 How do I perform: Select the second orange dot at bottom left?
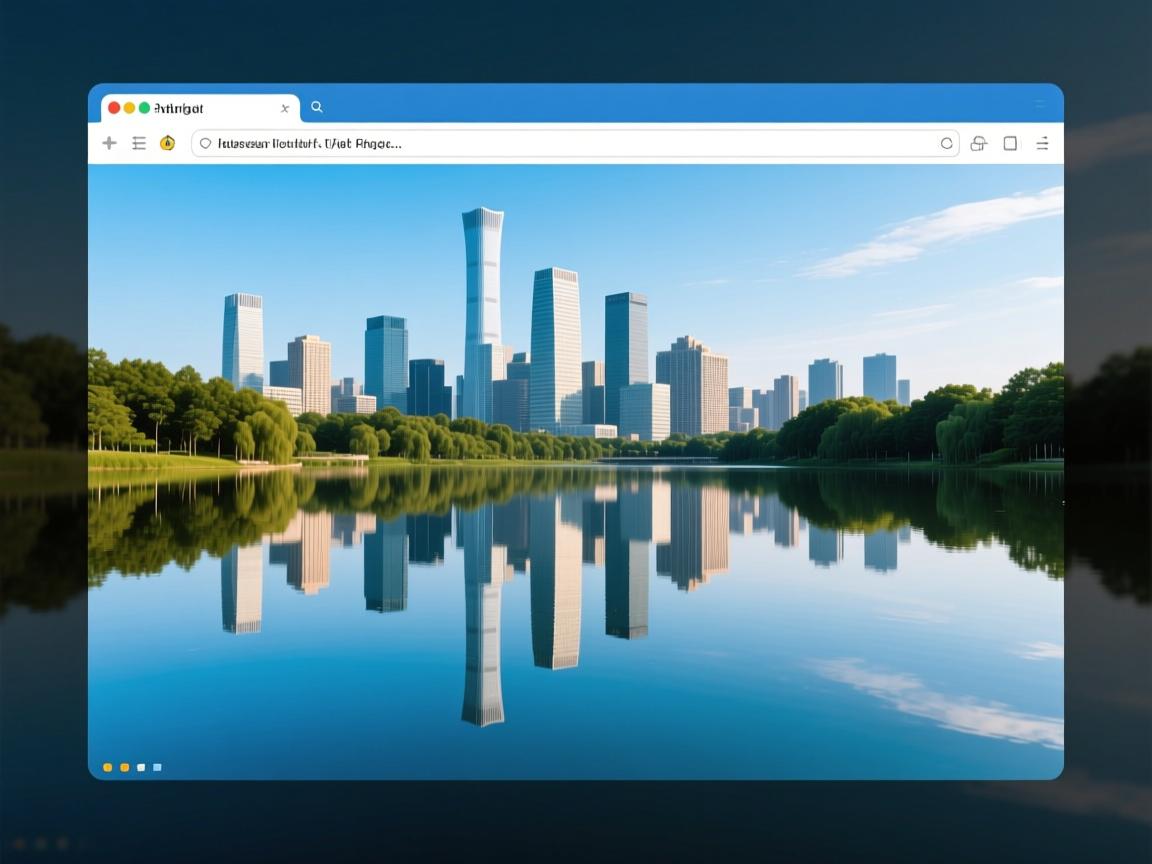coord(125,768)
